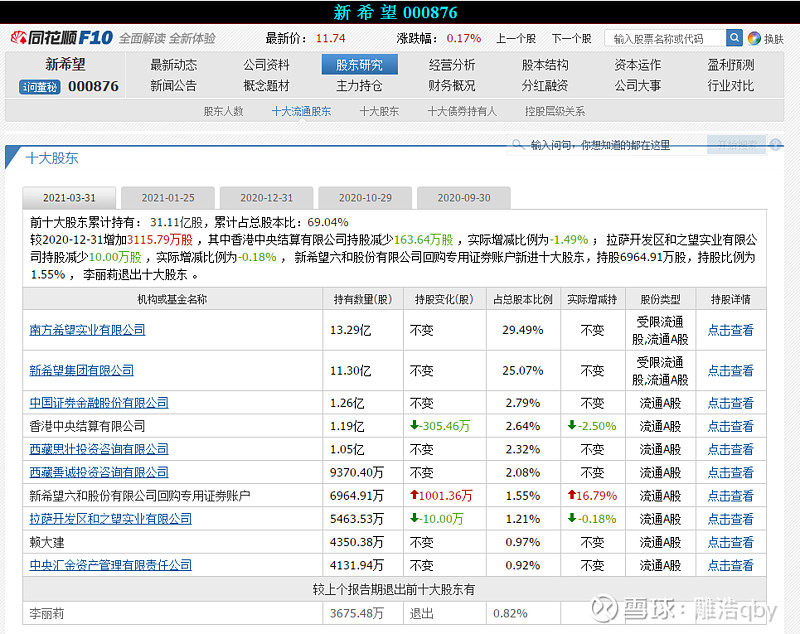800x634 pixels.
Task: Open the 行业对比 menu item
Action: point(731,86)
